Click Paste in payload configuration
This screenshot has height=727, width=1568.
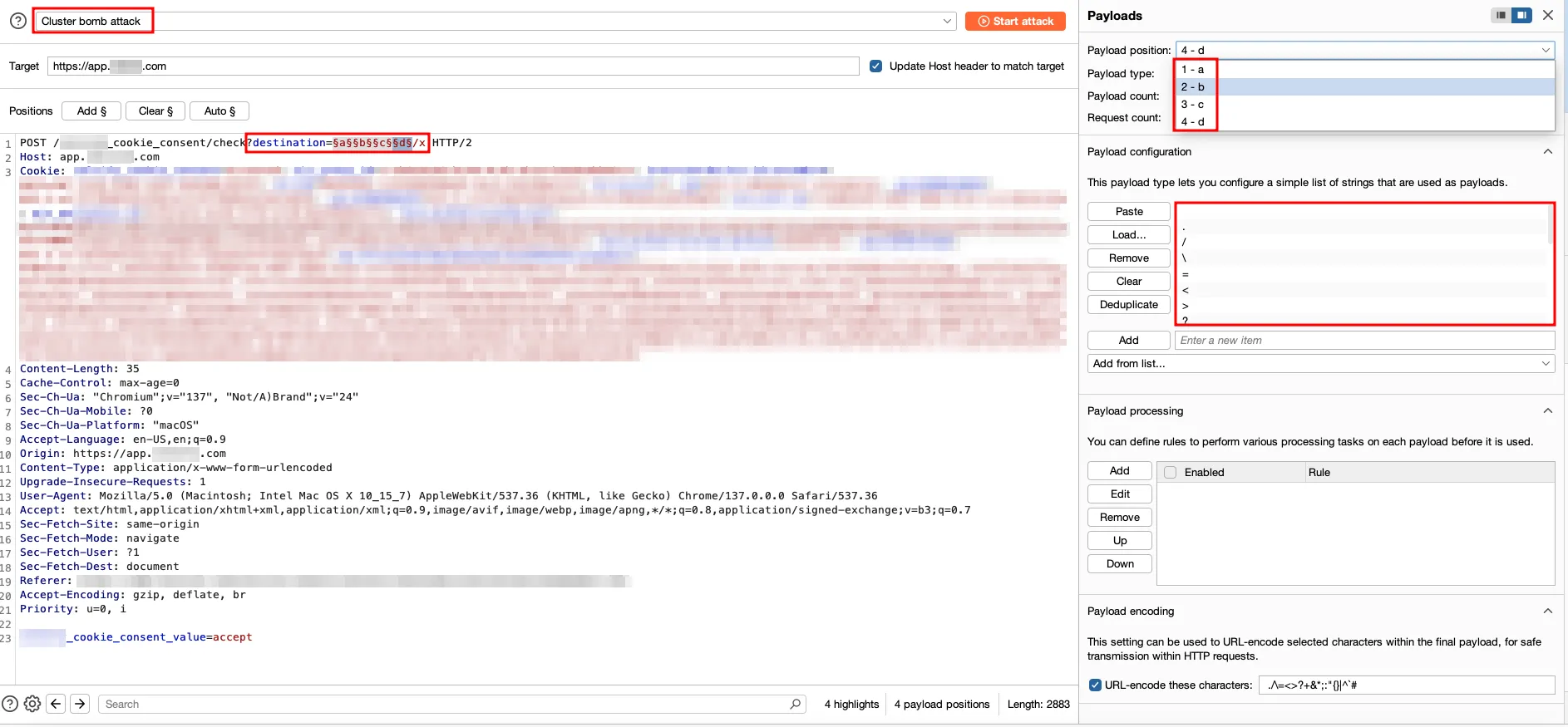(1128, 212)
